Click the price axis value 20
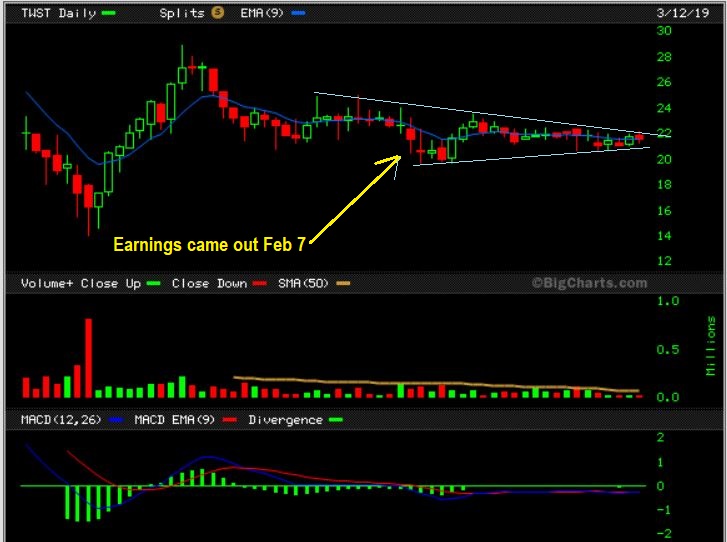The image size is (727, 542). (664, 159)
